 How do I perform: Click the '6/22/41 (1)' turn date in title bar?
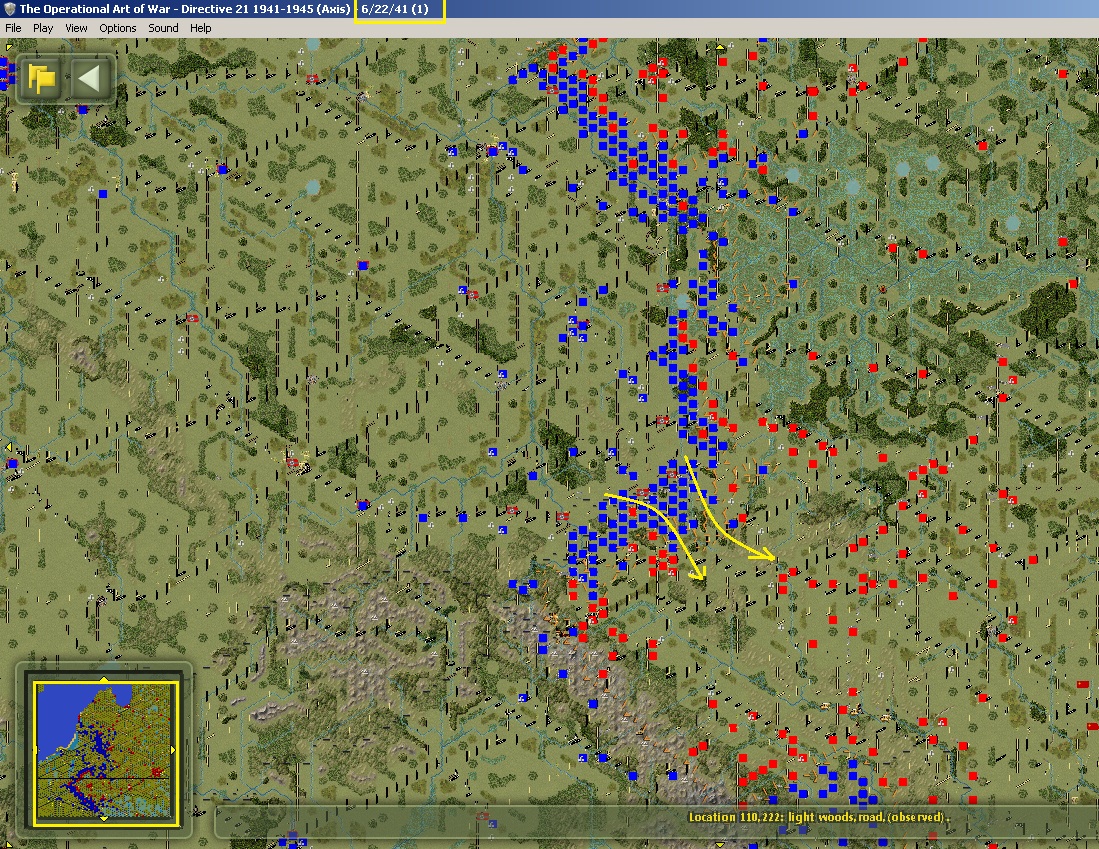(x=395, y=9)
